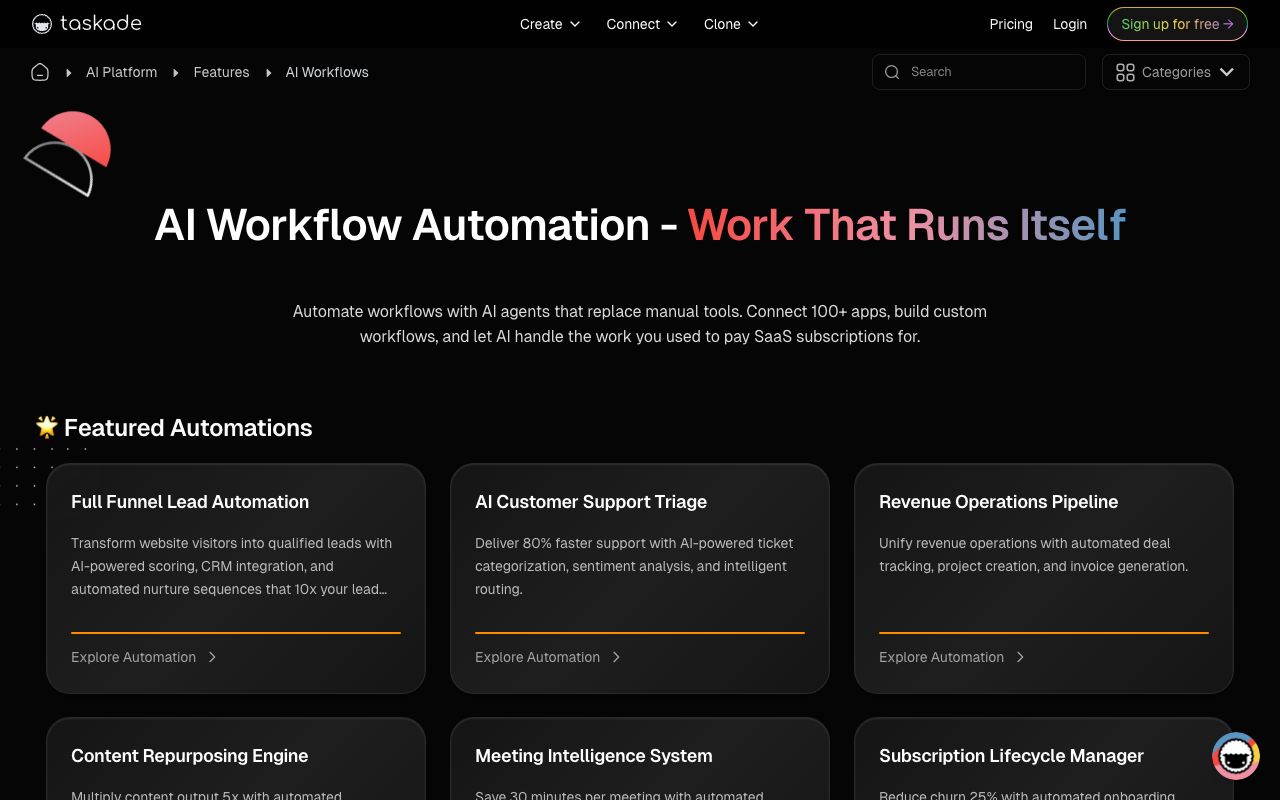Open the Clone dropdown
The width and height of the screenshot is (1280, 800).
click(x=730, y=24)
